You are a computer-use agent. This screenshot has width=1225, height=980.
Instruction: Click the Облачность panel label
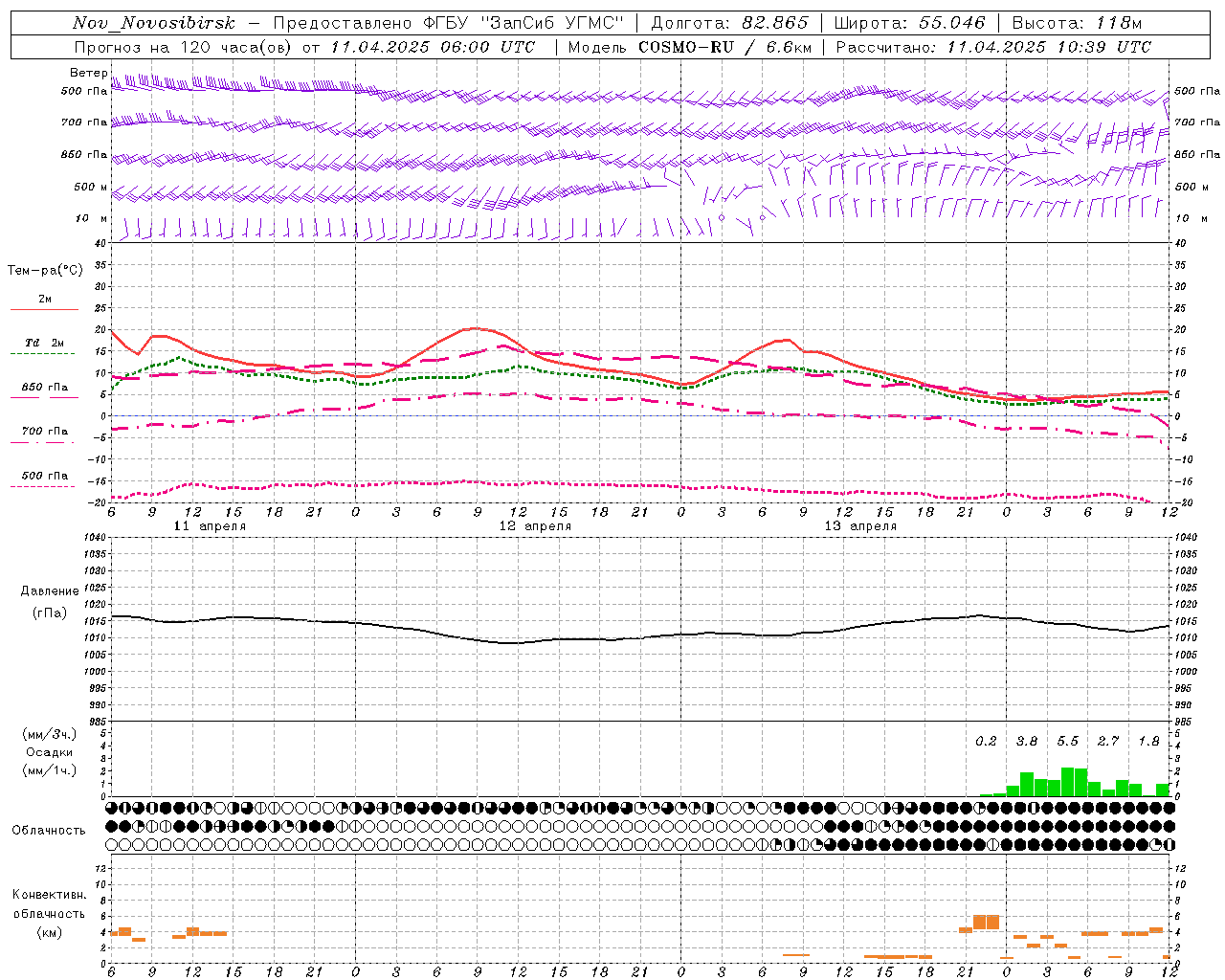pos(49,831)
